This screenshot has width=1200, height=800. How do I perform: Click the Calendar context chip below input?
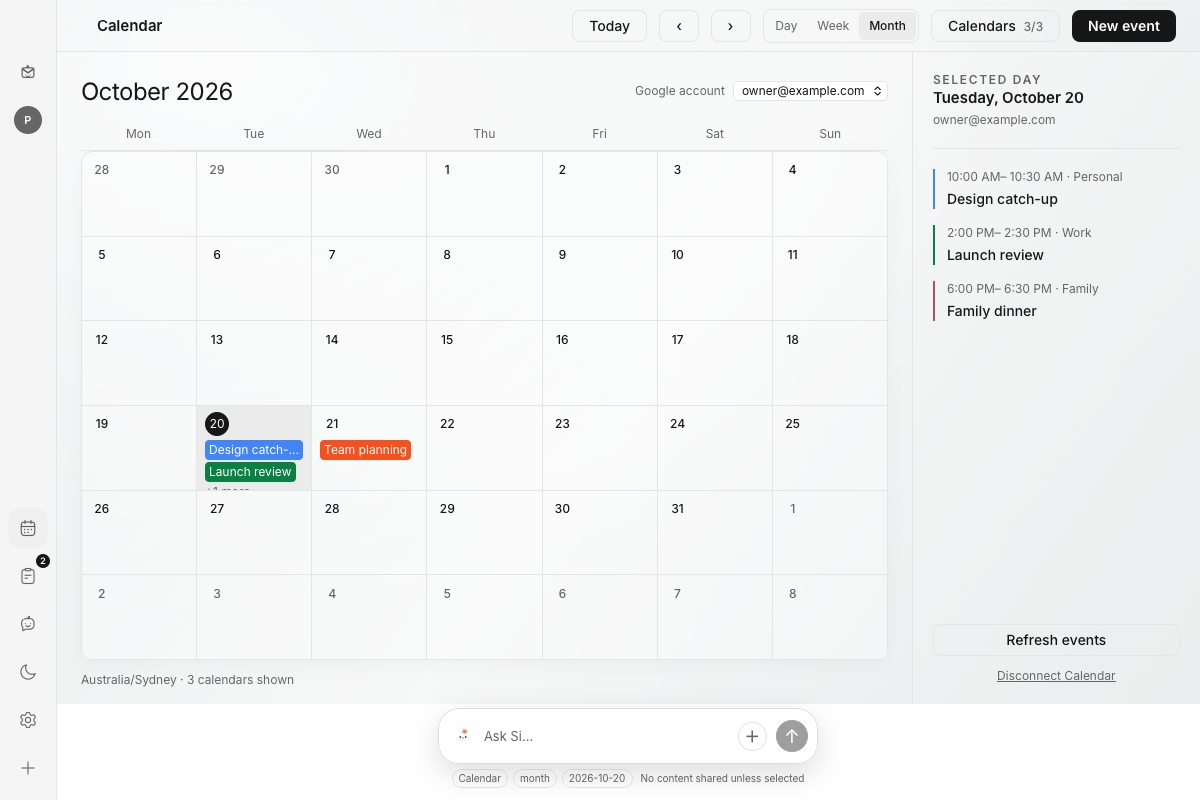tap(480, 778)
